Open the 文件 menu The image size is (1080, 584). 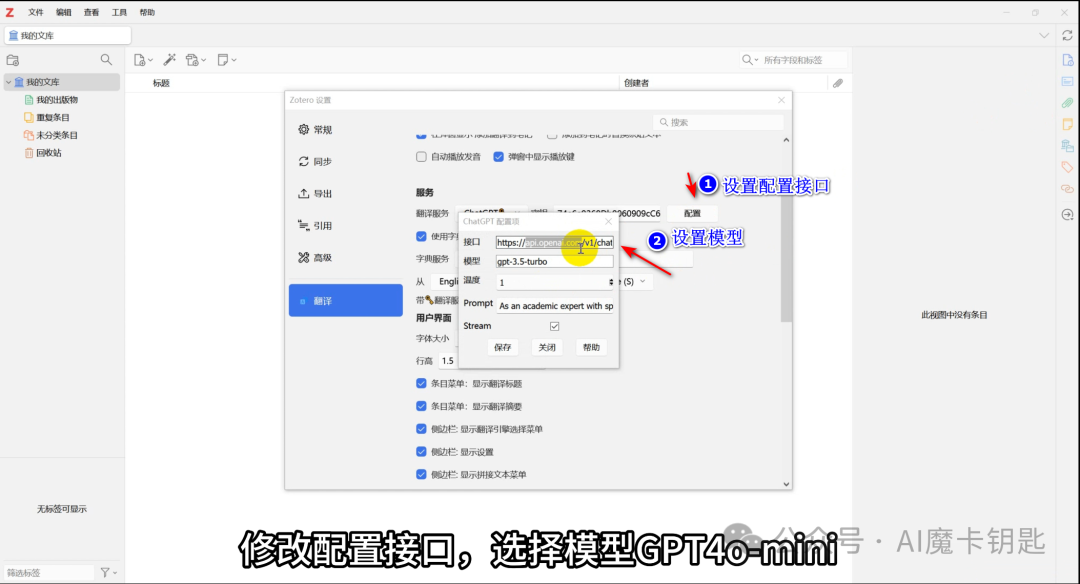coord(36,12)
